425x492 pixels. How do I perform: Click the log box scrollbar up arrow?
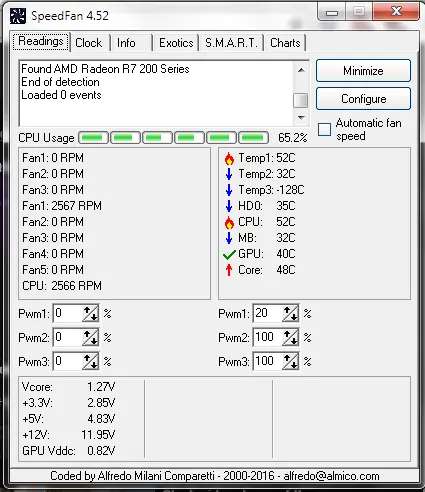pos(301,70)
